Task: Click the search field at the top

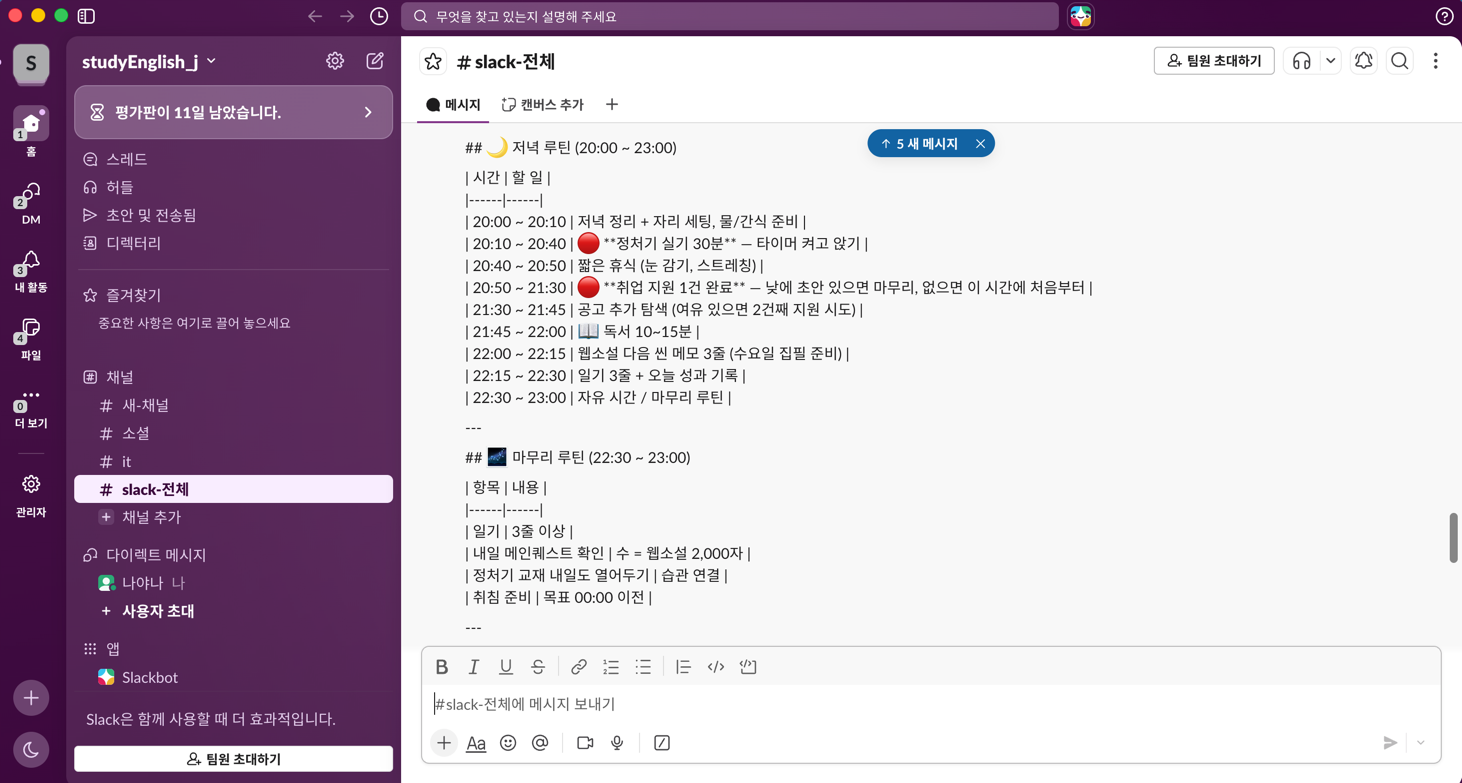Action: pyautogui.click(x=730, y=16)
